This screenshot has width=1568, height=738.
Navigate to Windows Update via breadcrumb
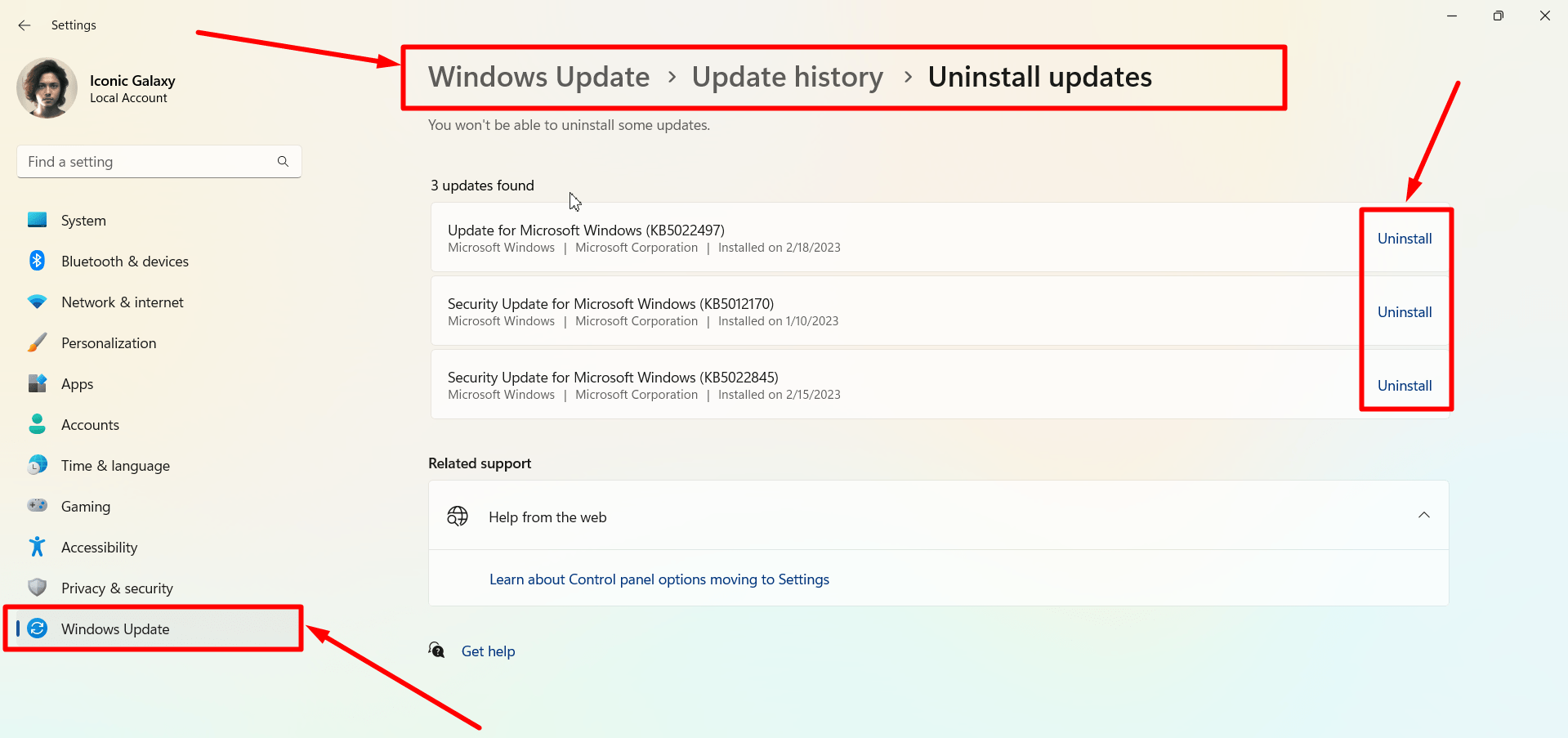(538, 76)
